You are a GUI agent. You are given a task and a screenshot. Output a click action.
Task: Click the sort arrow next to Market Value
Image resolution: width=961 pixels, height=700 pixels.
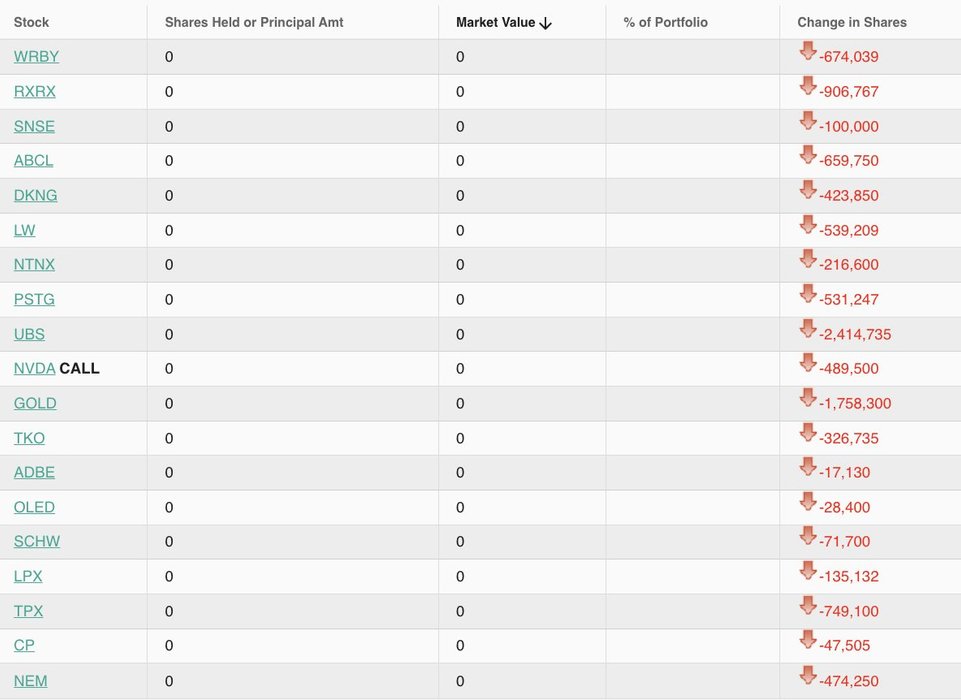click(545, 23)
